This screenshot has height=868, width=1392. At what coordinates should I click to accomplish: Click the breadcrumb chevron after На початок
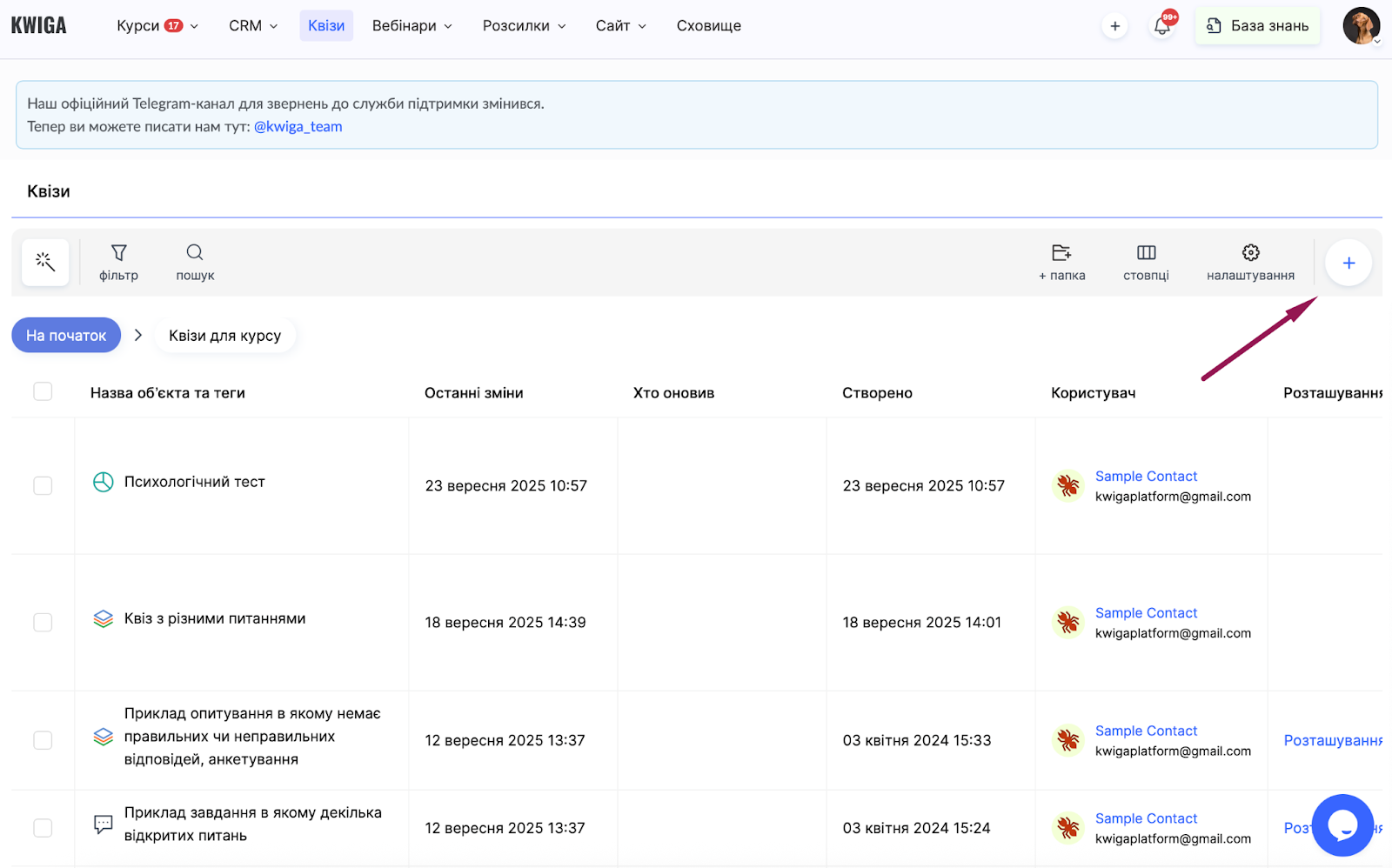[138, 335]
